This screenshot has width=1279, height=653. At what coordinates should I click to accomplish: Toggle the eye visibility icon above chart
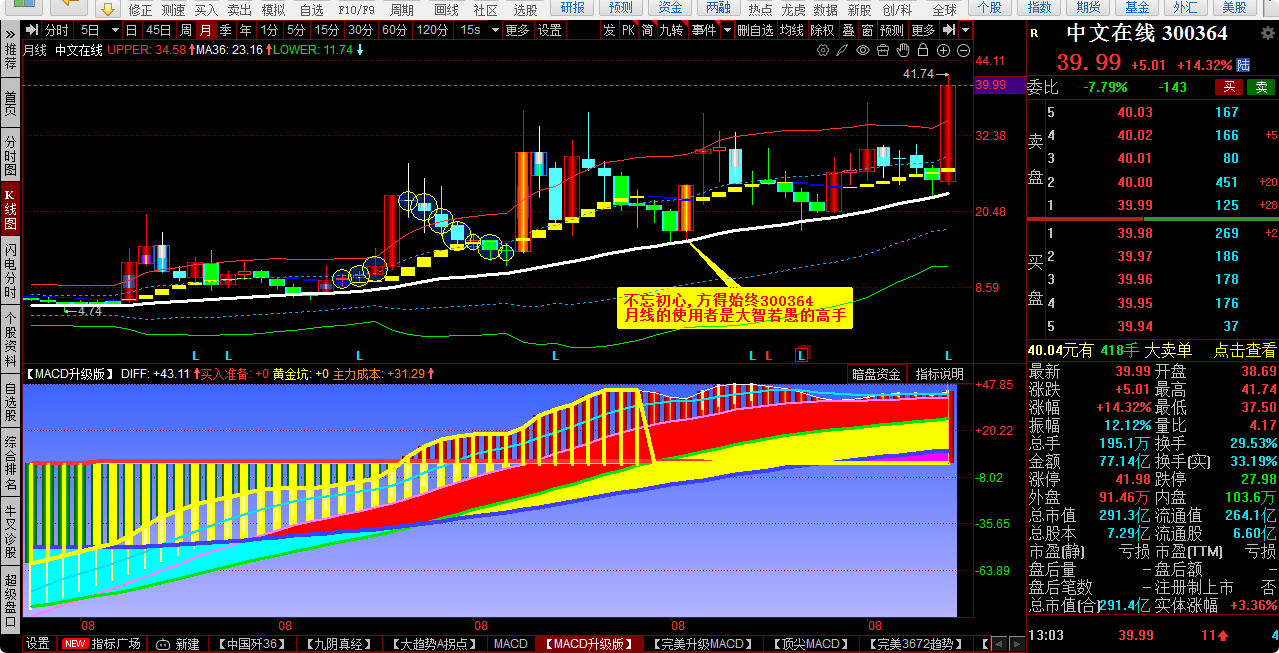863,50
